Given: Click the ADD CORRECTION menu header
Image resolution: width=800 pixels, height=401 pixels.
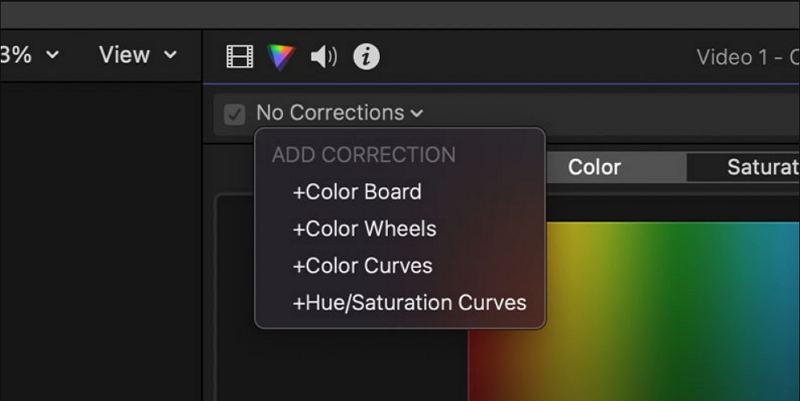Looking at the screenshot, I should point(364,155).
